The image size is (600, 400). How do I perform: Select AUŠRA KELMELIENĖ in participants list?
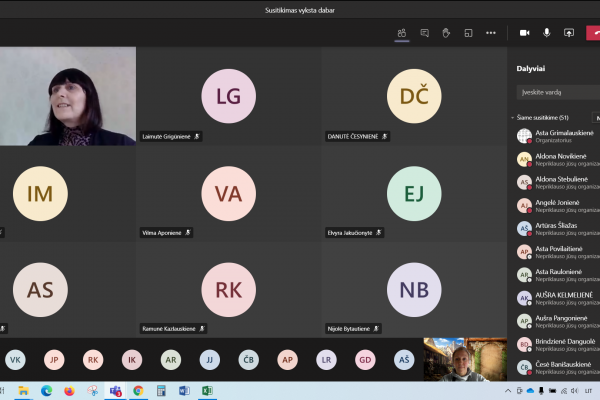(558, 298)
